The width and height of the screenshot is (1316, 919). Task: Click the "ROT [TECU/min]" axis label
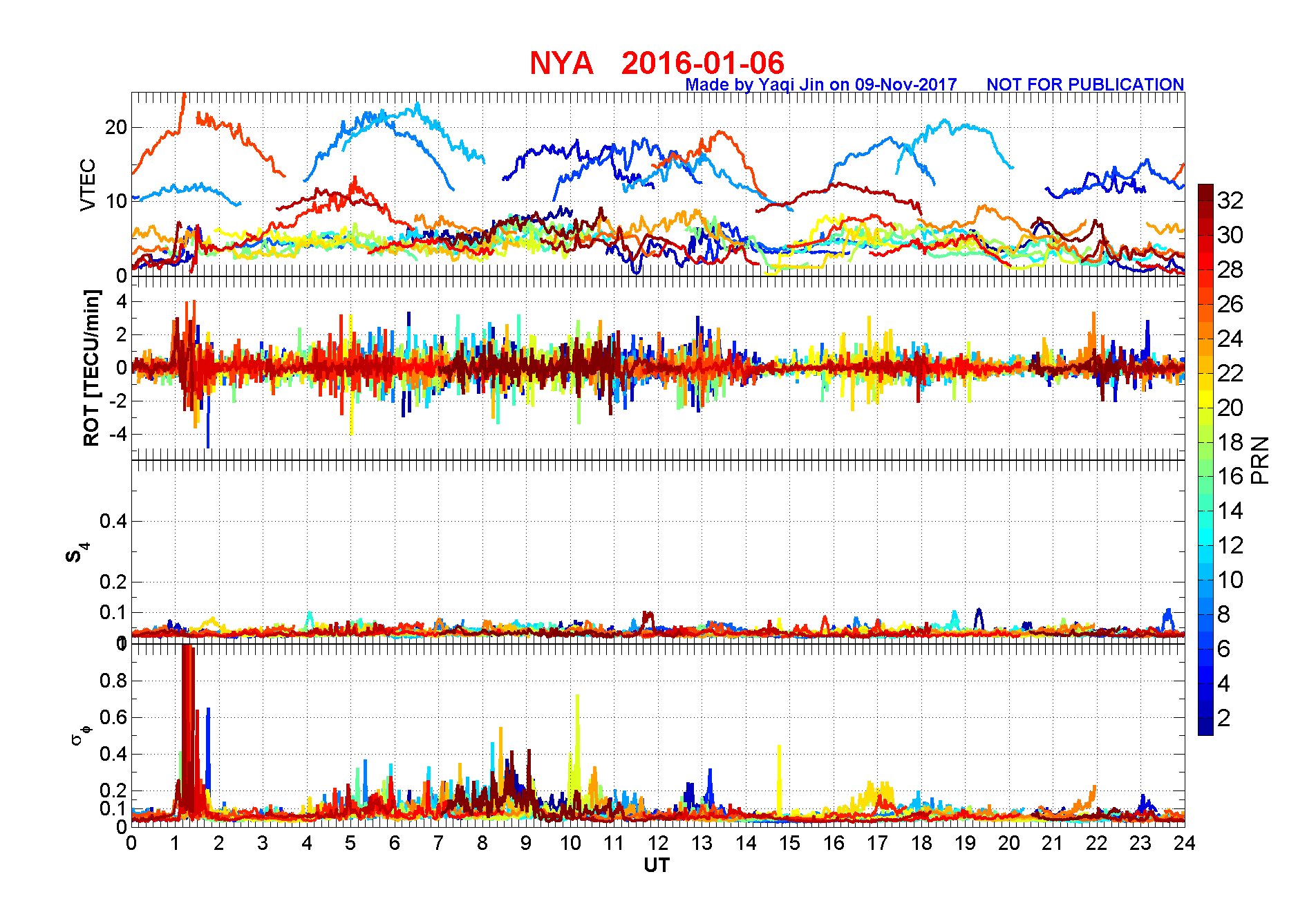pos(91,368)
